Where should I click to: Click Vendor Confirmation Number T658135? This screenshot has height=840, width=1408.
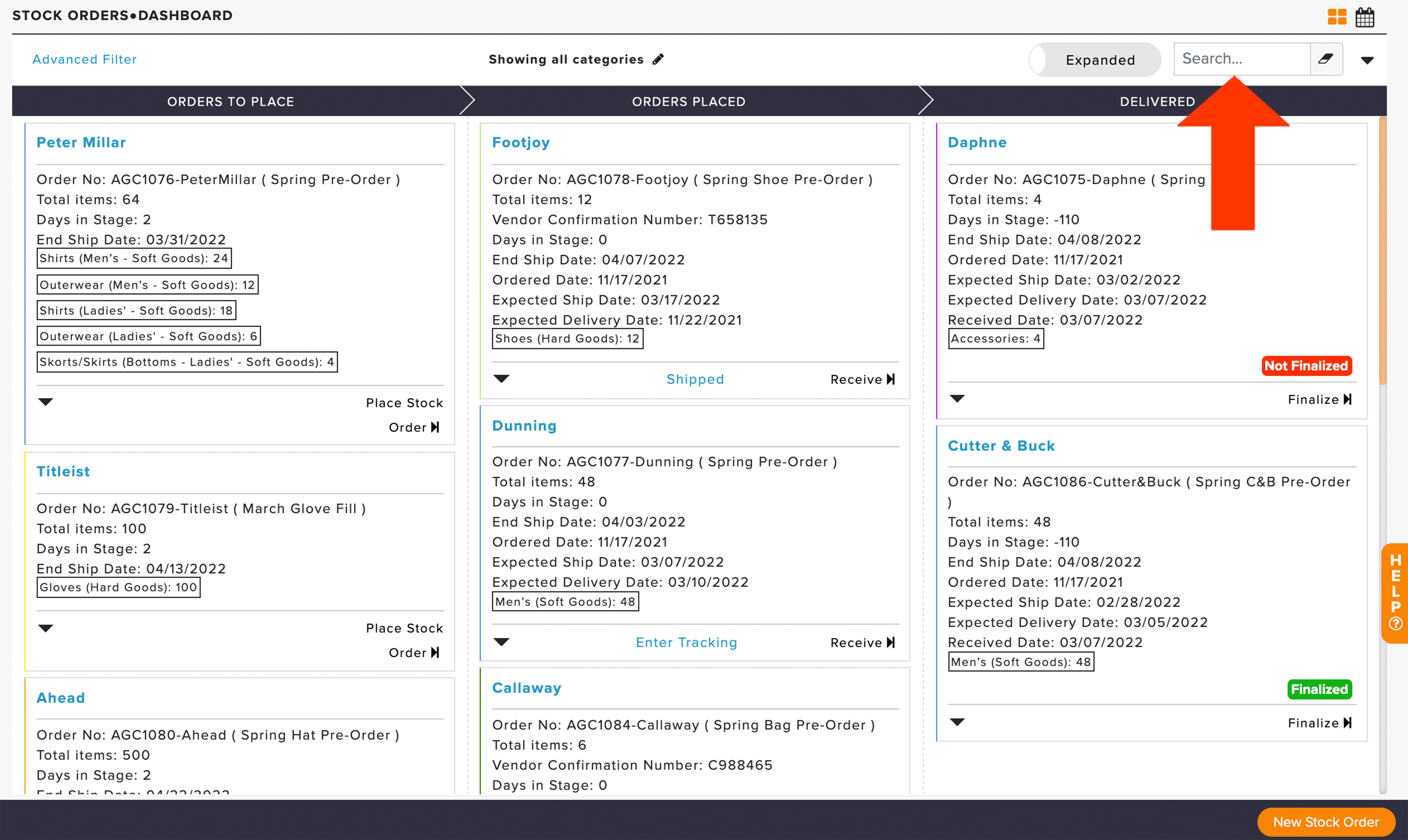tap(630, 220)
